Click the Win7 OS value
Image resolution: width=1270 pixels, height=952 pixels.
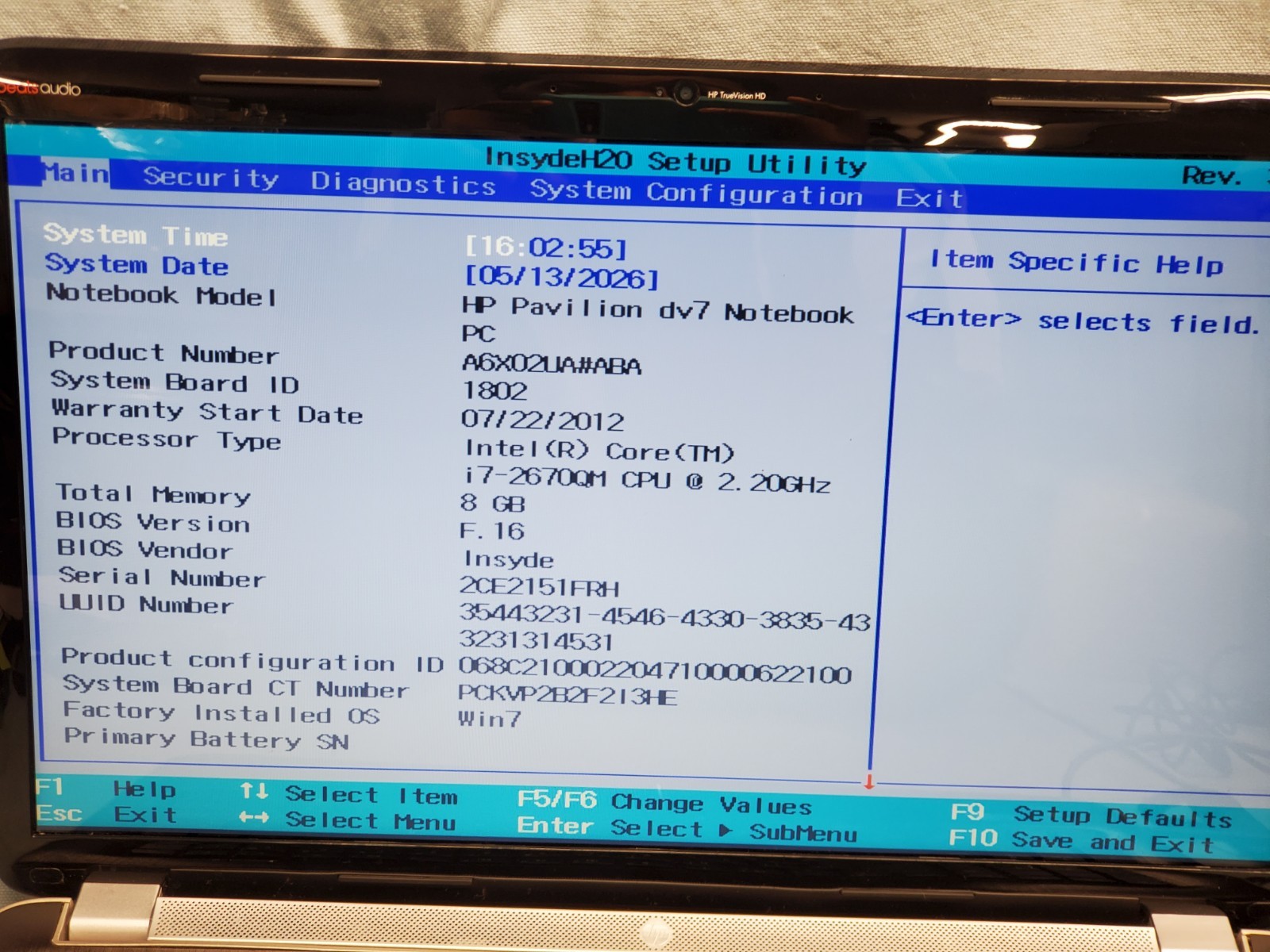click(x=489, y=719)
